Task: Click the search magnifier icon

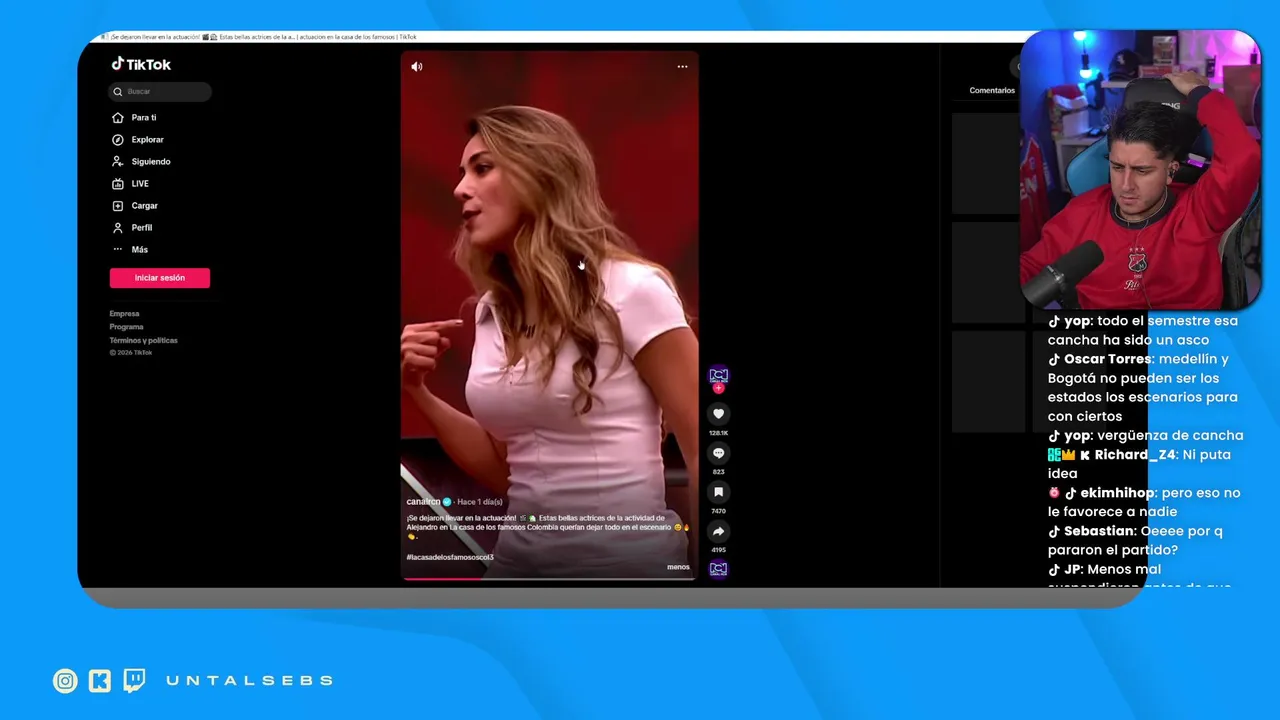Action: 118,92
